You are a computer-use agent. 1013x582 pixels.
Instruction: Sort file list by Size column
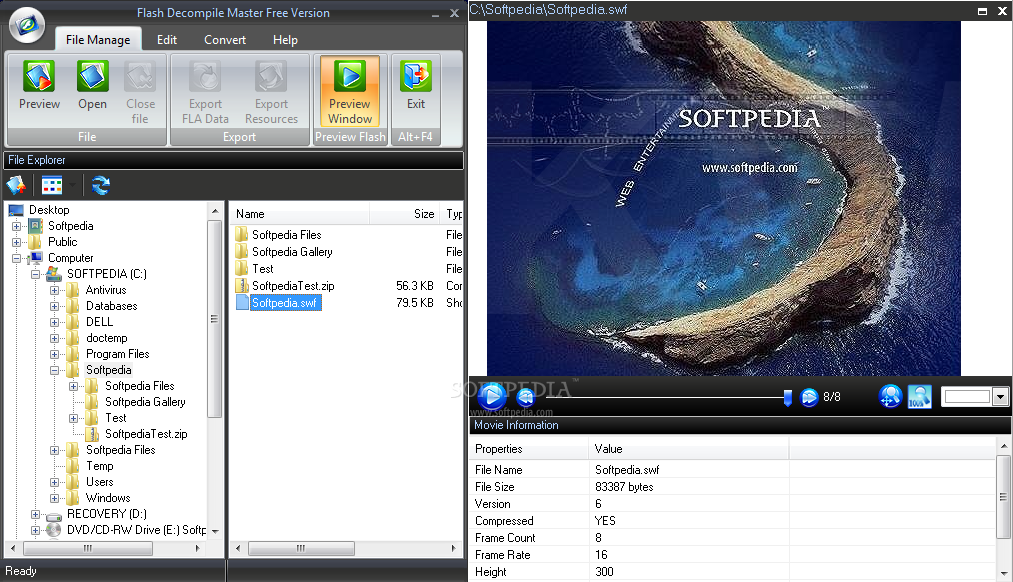click(x=404, y=214)
